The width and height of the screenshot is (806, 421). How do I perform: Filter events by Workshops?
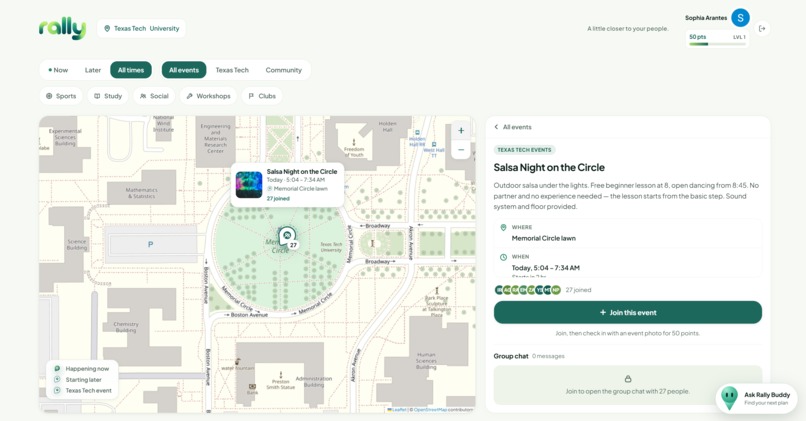point(208,96)
